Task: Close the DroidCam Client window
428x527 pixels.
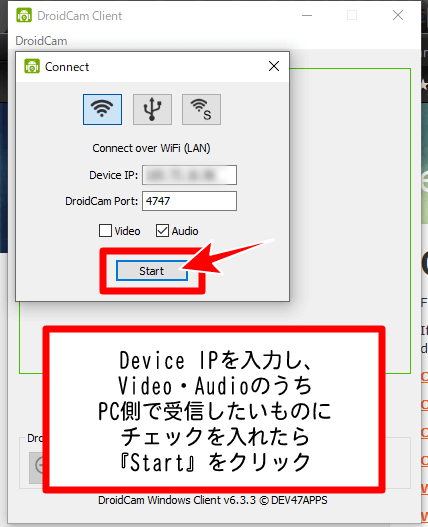Action: [x=398, y=15]
